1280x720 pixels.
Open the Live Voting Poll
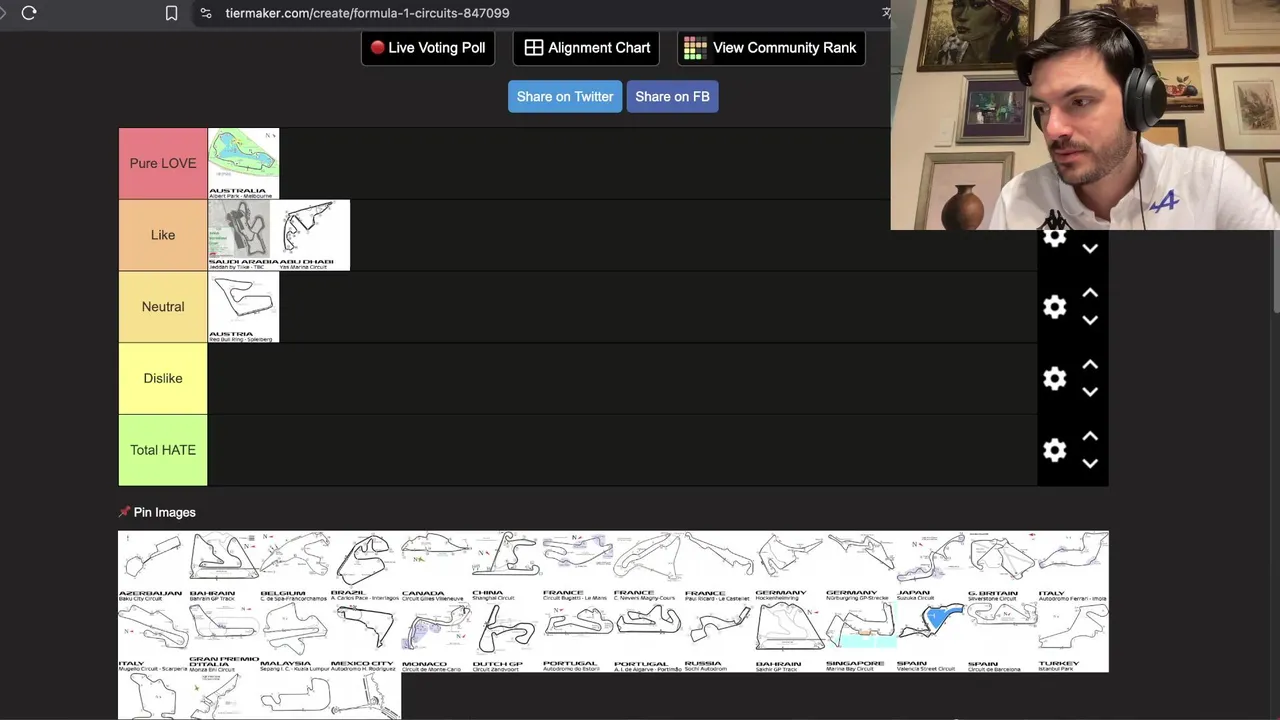click(x=428, y=48)
